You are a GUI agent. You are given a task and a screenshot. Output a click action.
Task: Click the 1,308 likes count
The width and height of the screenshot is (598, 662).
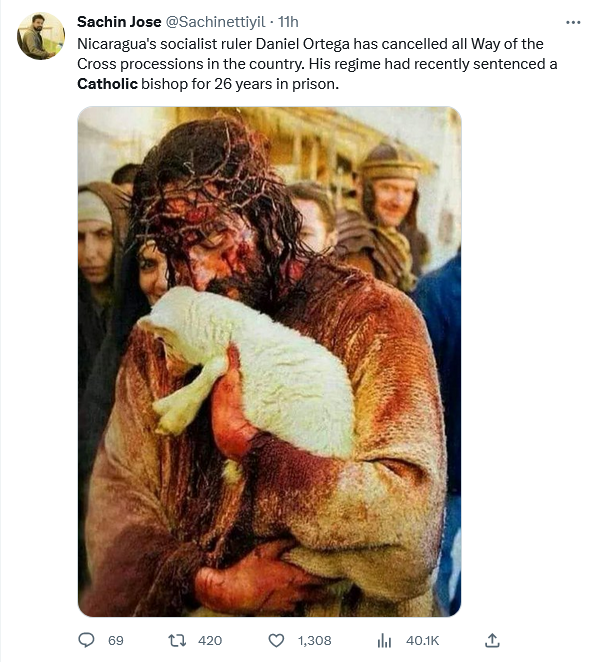(315, 640)
